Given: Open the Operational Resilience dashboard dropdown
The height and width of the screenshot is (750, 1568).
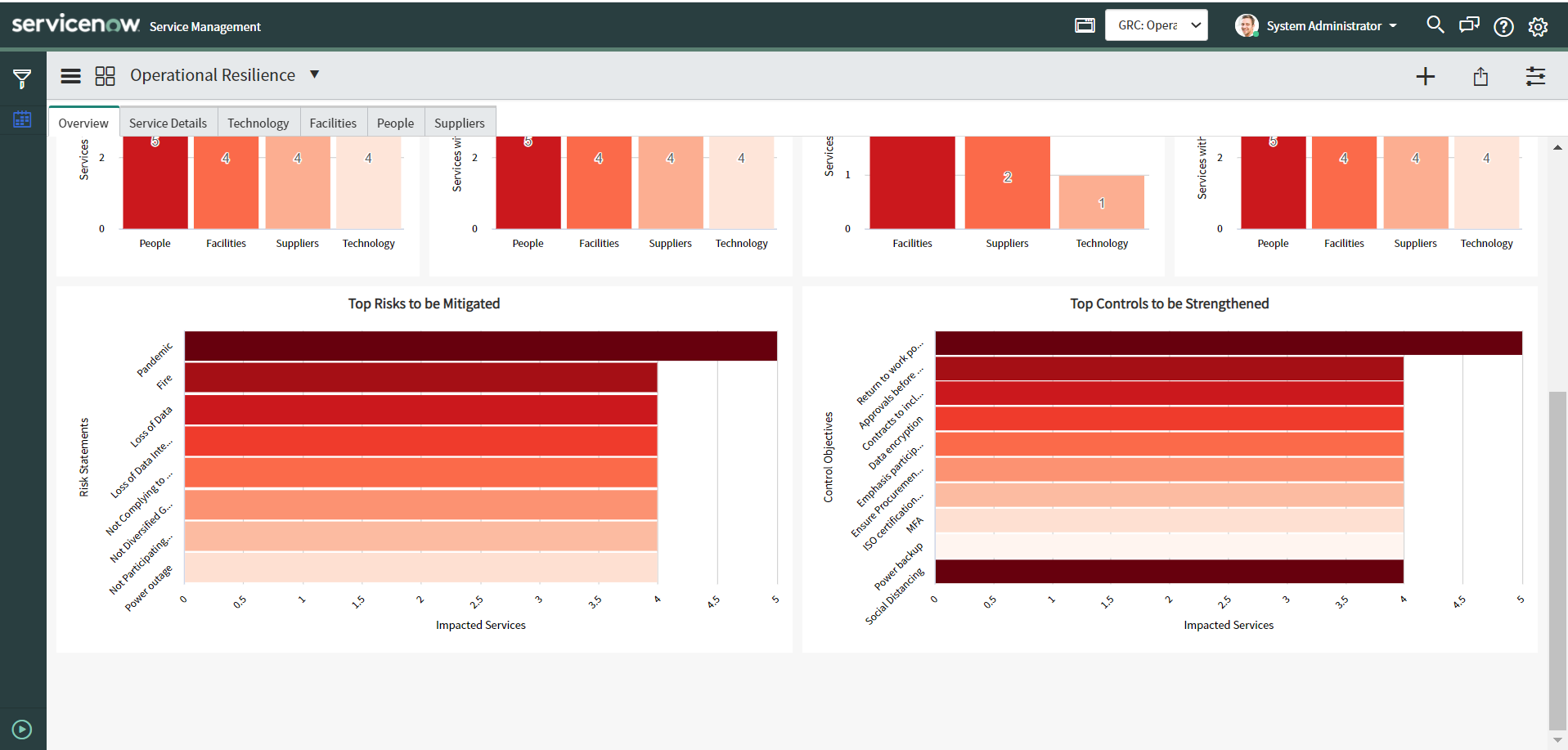Looking at the screenshot, I should tap(315, 74).
